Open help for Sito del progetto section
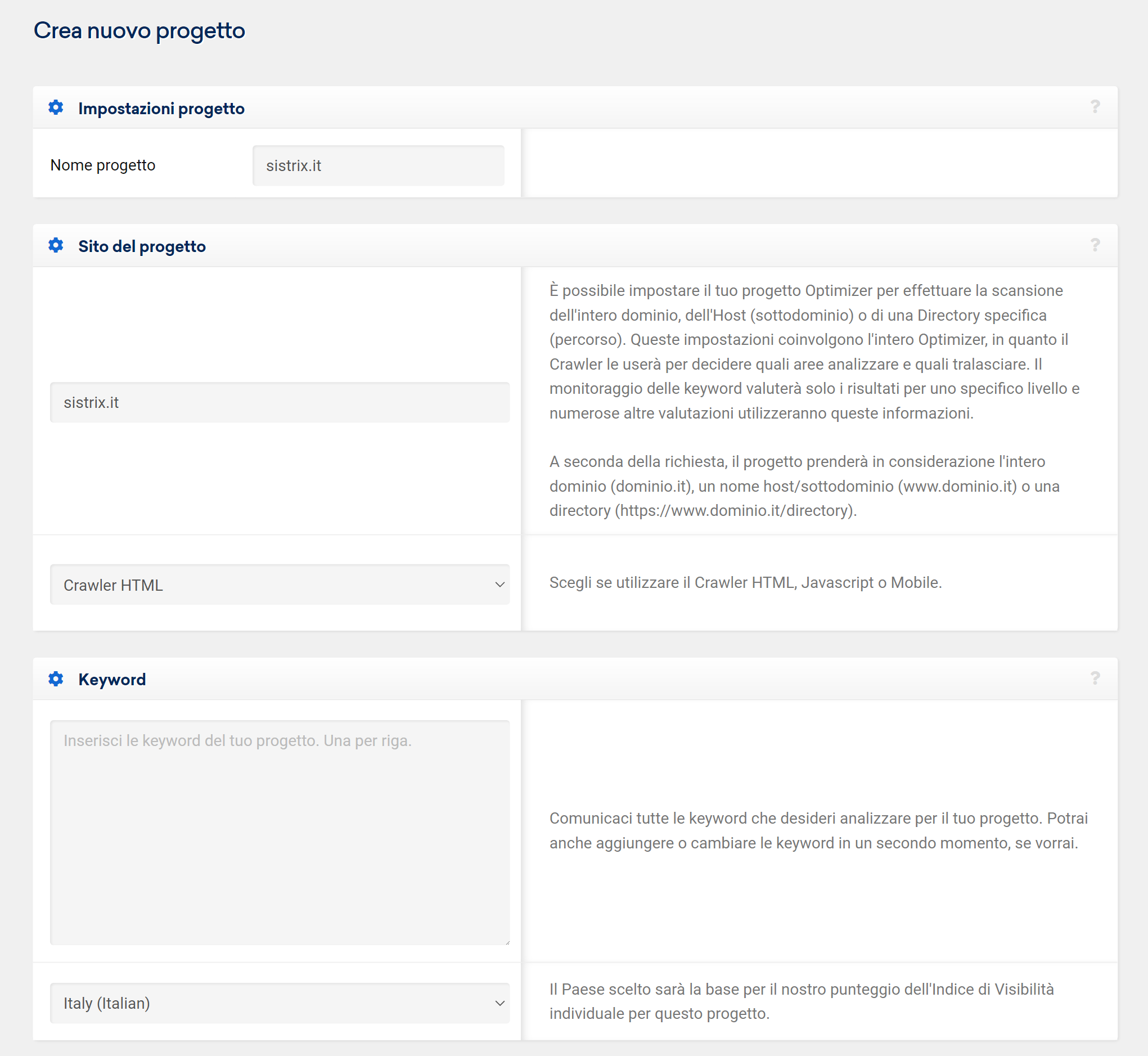Image resolution: width=1148 pixels, height=1056 pixels. pos(1095,245)
